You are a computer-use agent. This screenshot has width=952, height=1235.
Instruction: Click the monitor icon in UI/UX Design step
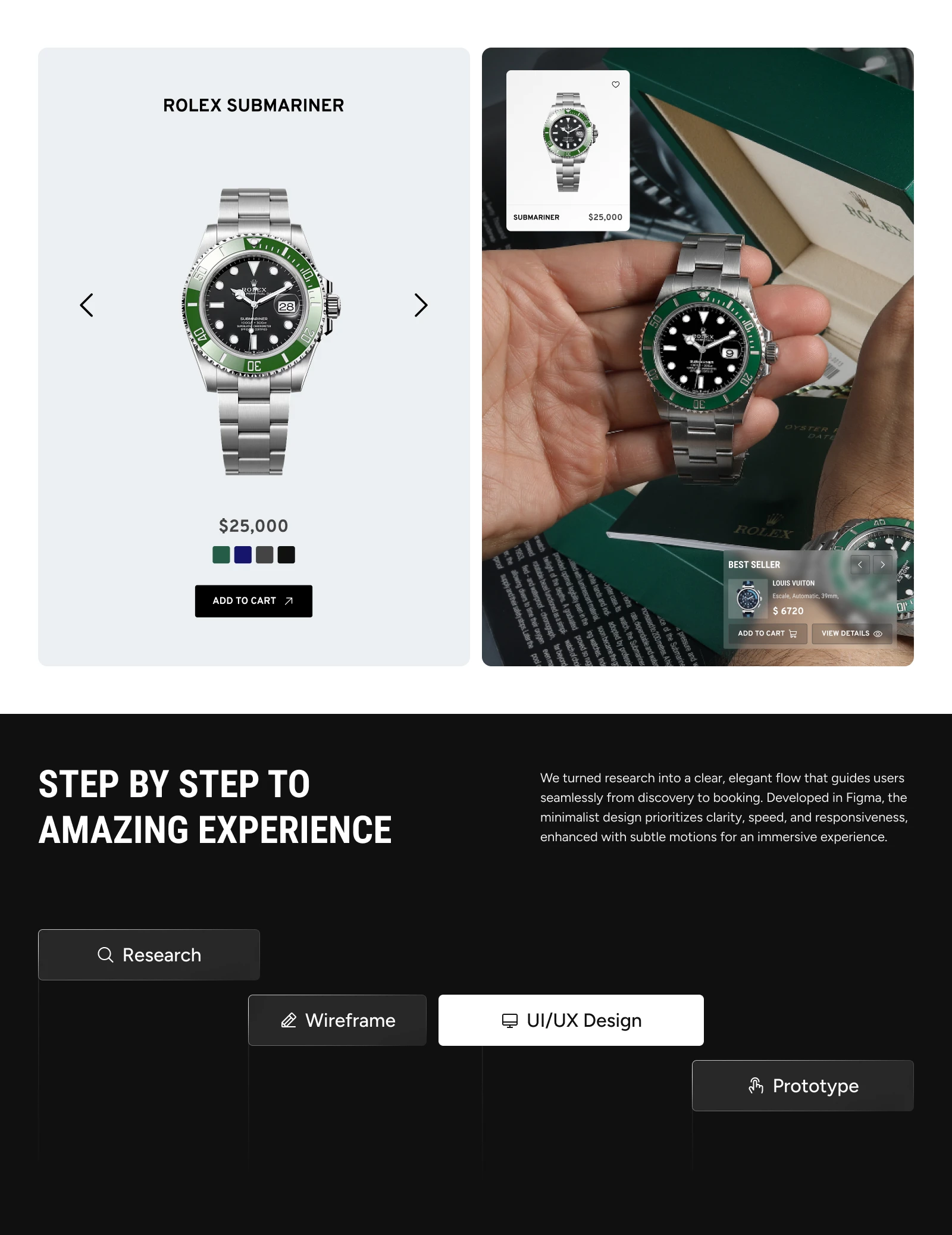pyautogui.click(x=510, y=1020)
